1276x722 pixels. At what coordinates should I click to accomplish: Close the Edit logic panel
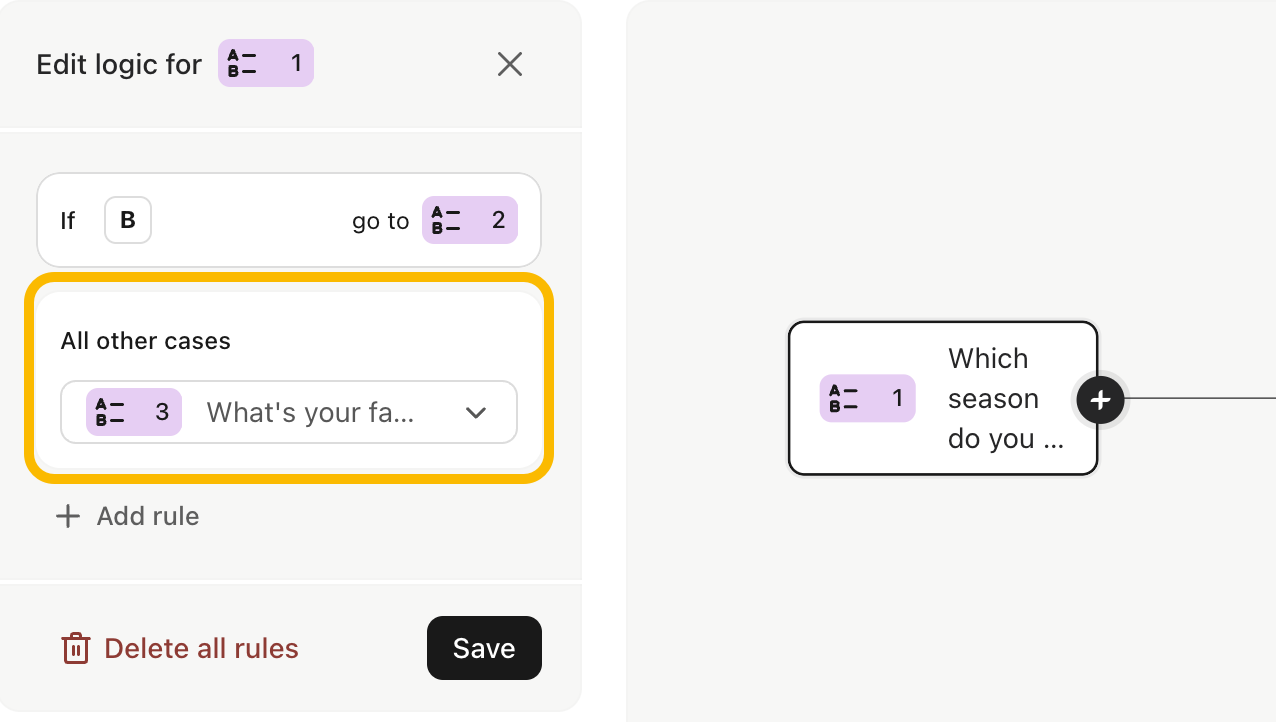[x=510, y=65]
